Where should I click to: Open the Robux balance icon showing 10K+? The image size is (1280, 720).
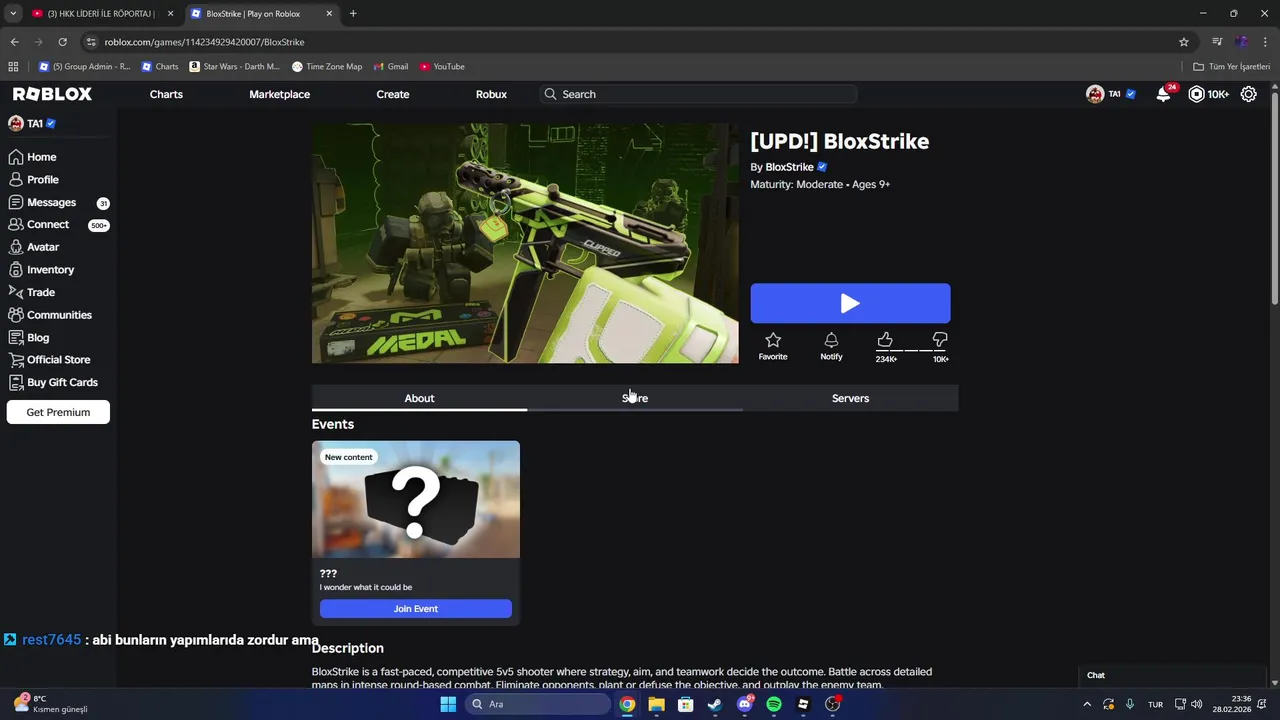pos(1196,94)
